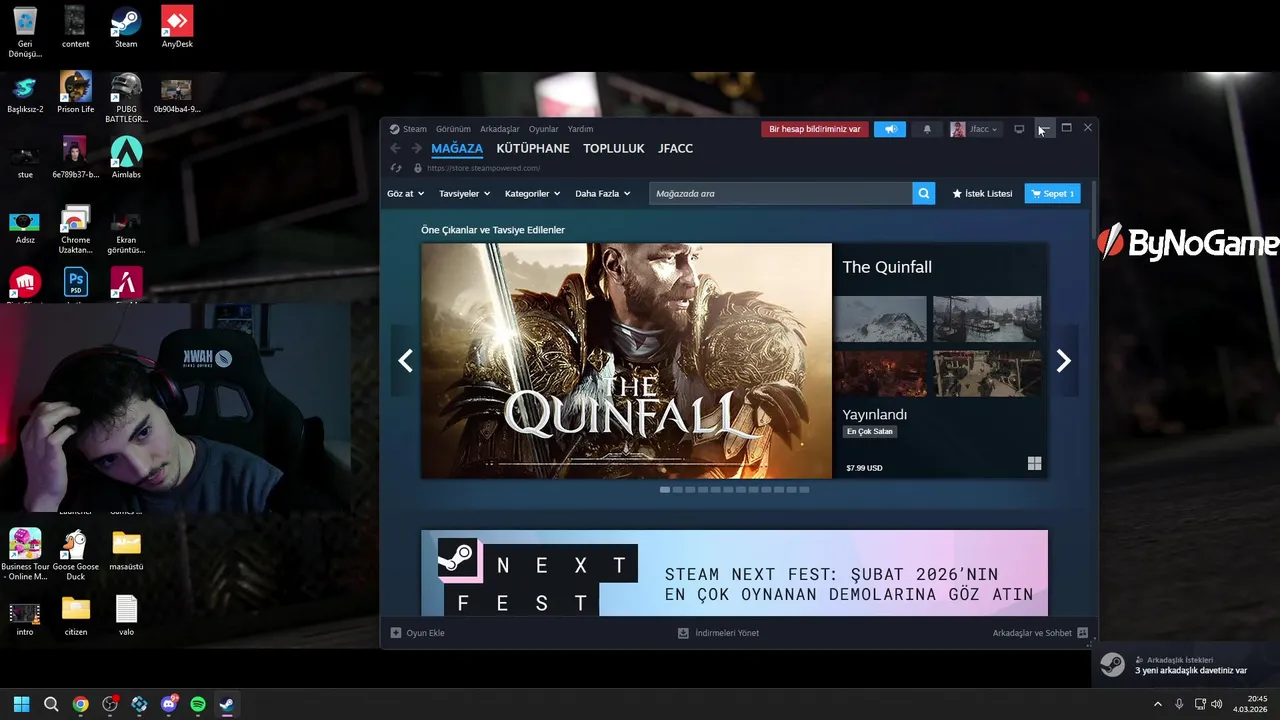Image resolution: width=1280 pixels, height=720 pixels.
Task: Click the 'En Çok Satan' tag
Action: pos(870,432)
